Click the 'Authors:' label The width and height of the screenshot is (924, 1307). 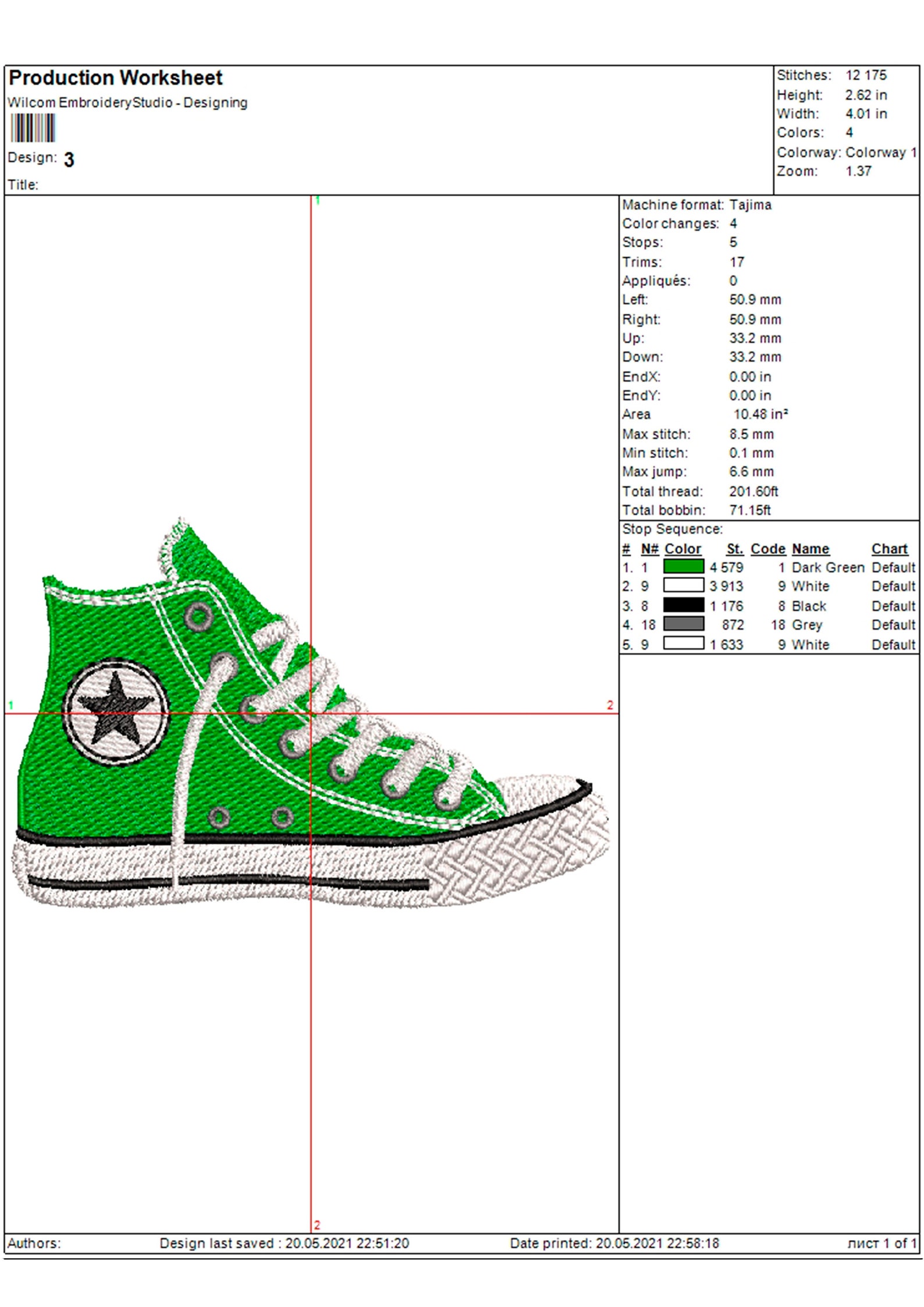pos(34,1243)
